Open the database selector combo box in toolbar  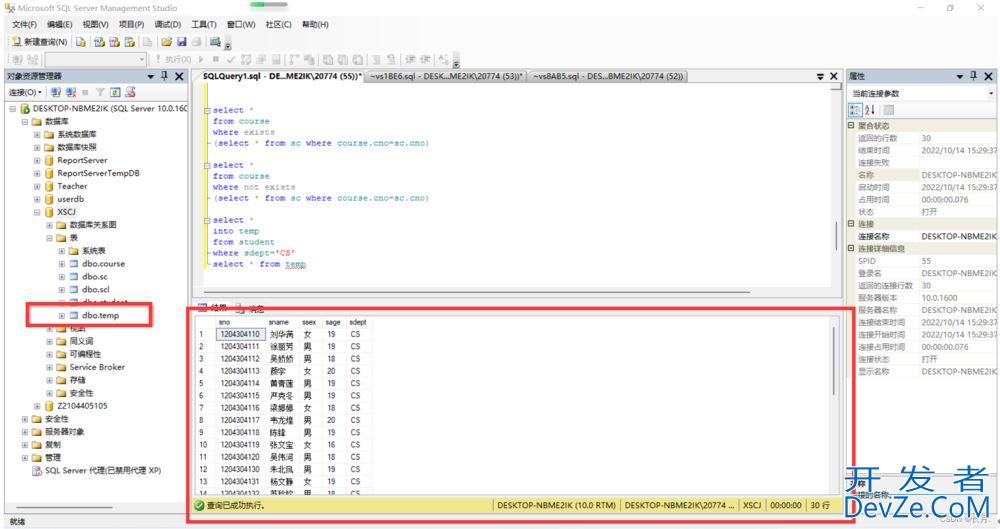pyautogui.click(x=96, y=59)
